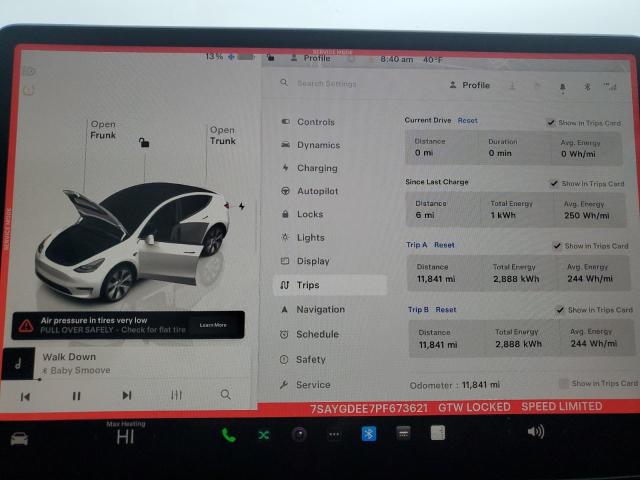The width and height of the screenshot is (640, 480).
Task: Open Profile in the top status bar
Action: [x=310, y=58]
